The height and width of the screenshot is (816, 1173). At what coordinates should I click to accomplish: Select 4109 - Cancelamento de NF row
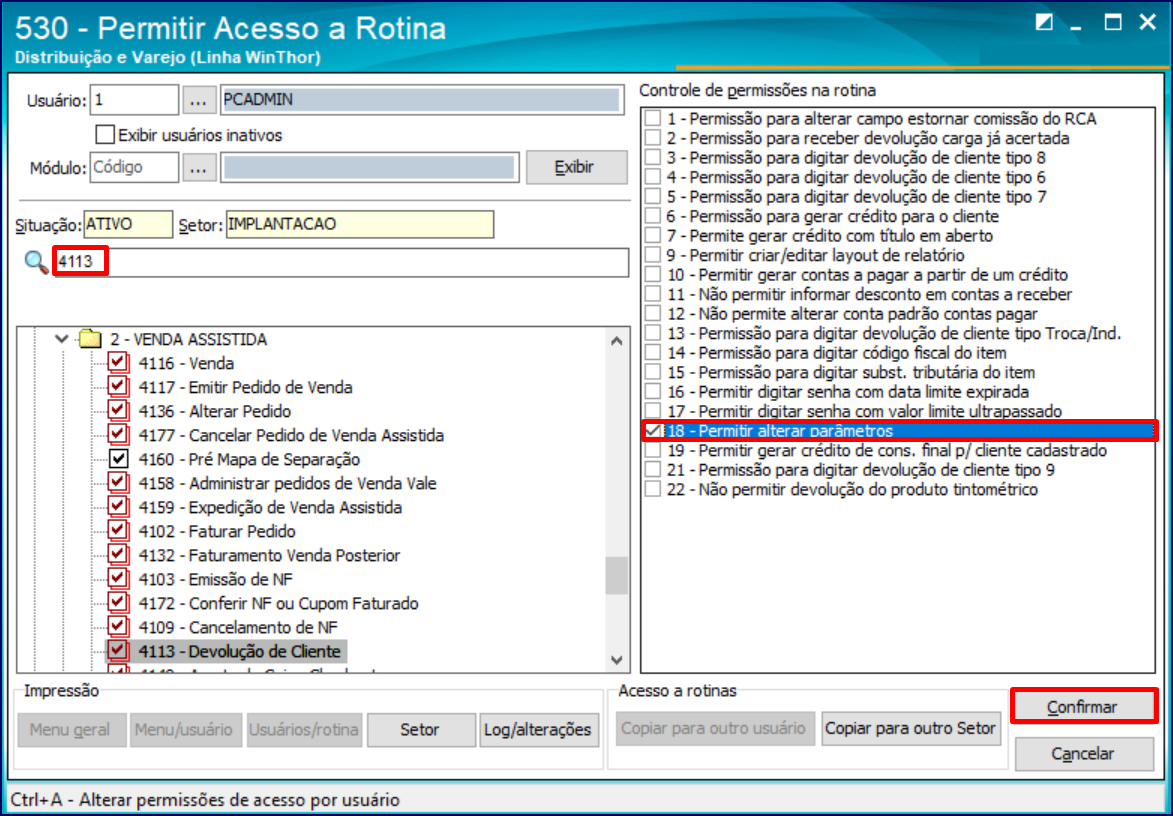[x=238, y=626]
